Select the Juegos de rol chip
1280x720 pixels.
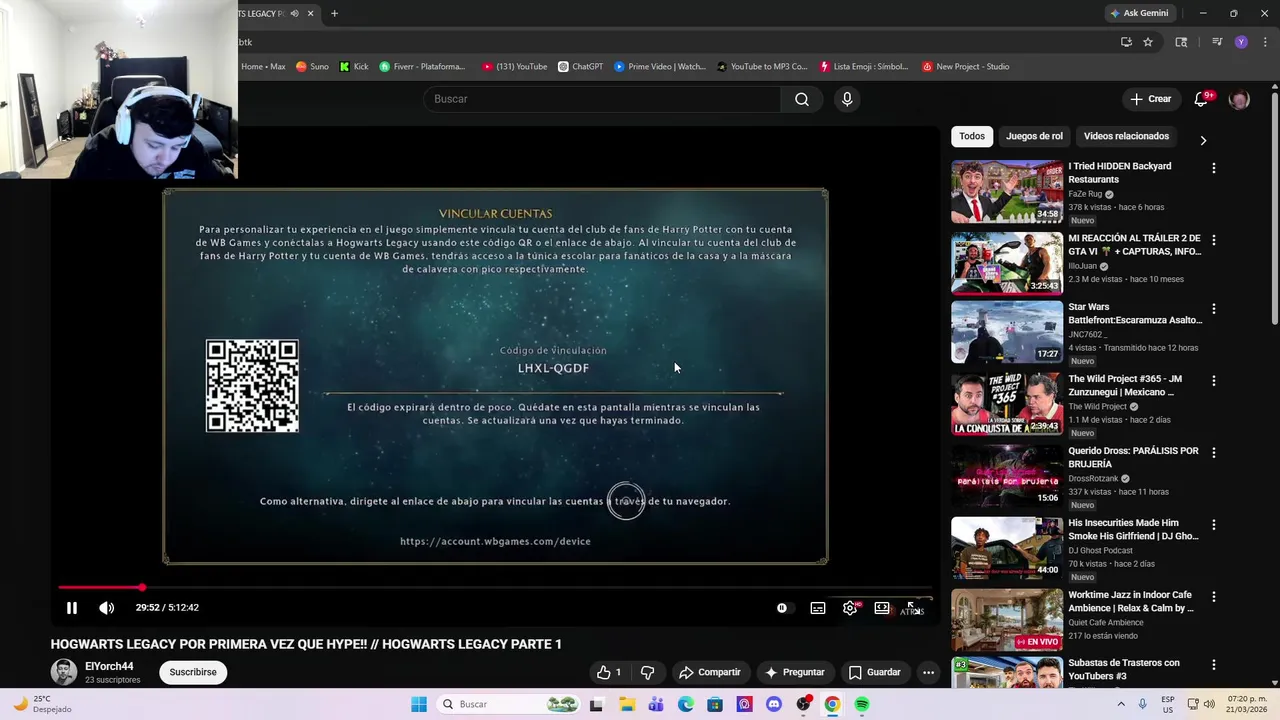pyautogui.click(x=1034, y=136)
